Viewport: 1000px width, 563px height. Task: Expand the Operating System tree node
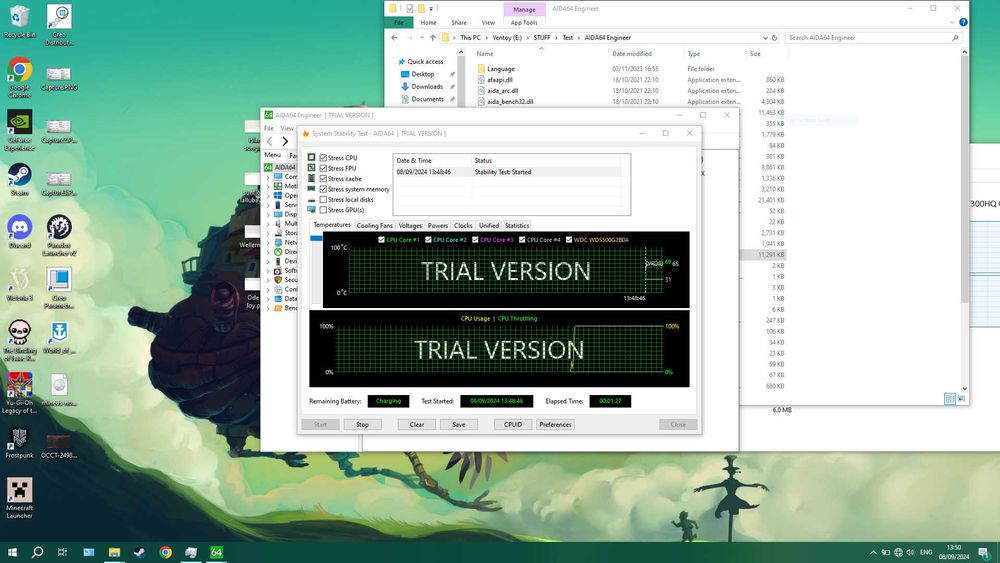click(268, 196)
